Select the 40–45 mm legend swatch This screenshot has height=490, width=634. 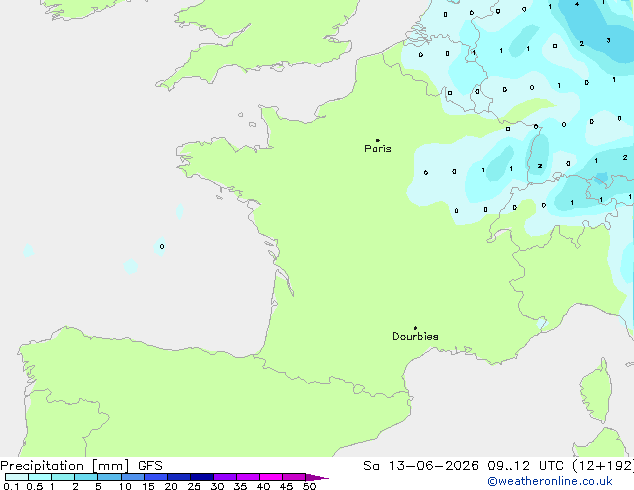tap(271, 477)
